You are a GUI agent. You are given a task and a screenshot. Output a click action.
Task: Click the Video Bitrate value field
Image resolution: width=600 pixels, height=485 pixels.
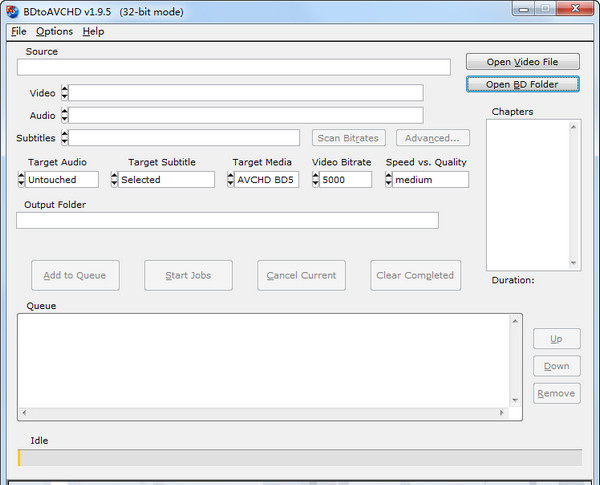pos(346,180)
